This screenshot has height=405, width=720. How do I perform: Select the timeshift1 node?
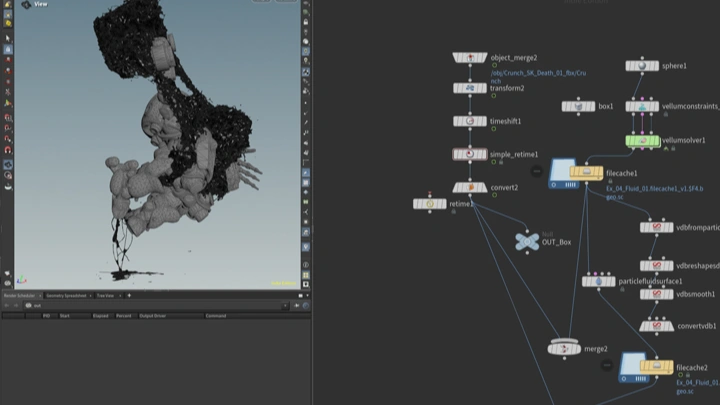click(470, 121)
